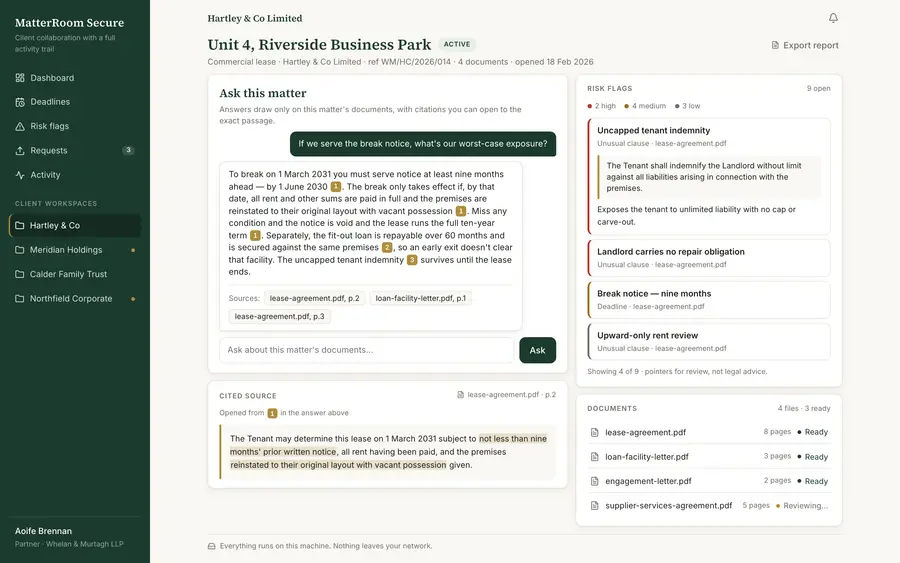900x563 pixels.
Task: Expand Landlord carries no repair obligation card
Action: 709,258
